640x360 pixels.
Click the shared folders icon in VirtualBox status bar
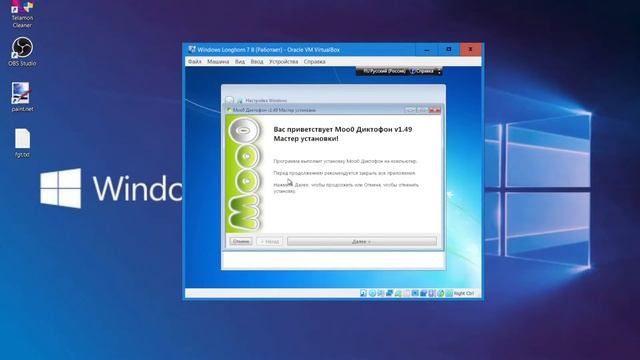click(x=407, y=293)
